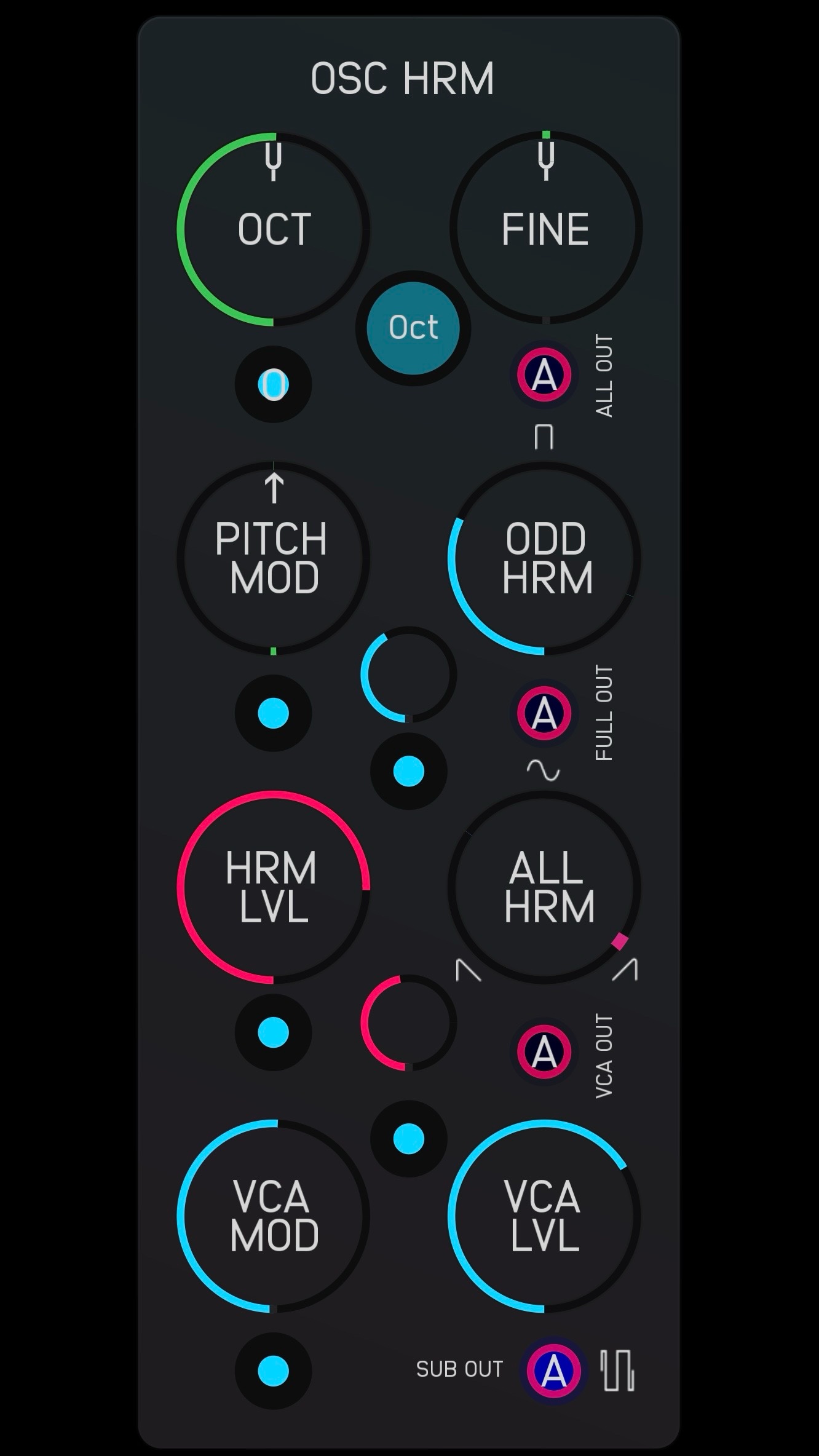Click the VCA OUT audio output jack

[x=544, y=1052]
